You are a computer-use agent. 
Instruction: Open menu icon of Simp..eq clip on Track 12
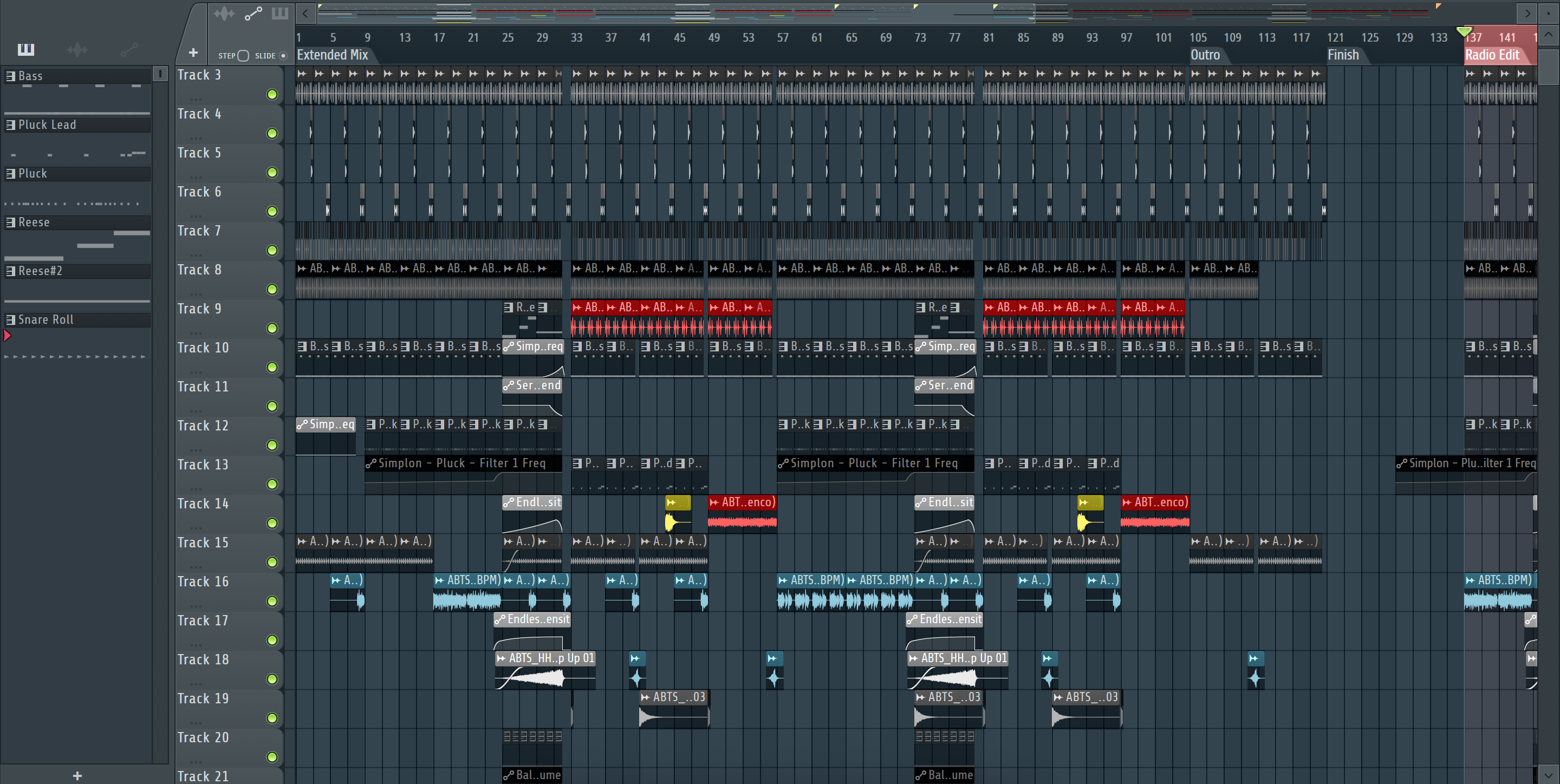coord(302,424)
